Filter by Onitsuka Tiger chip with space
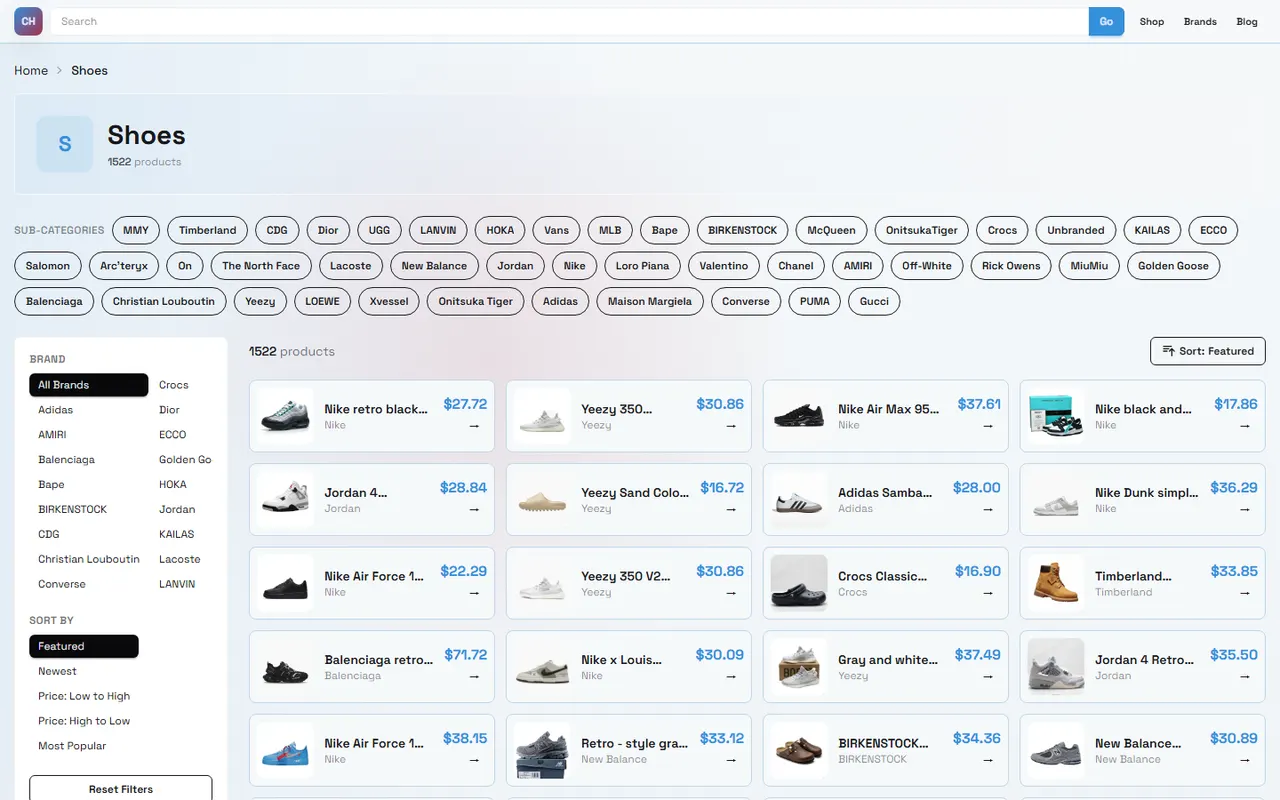The width and height of the screenshot is (1280, 800). point(476,301)
